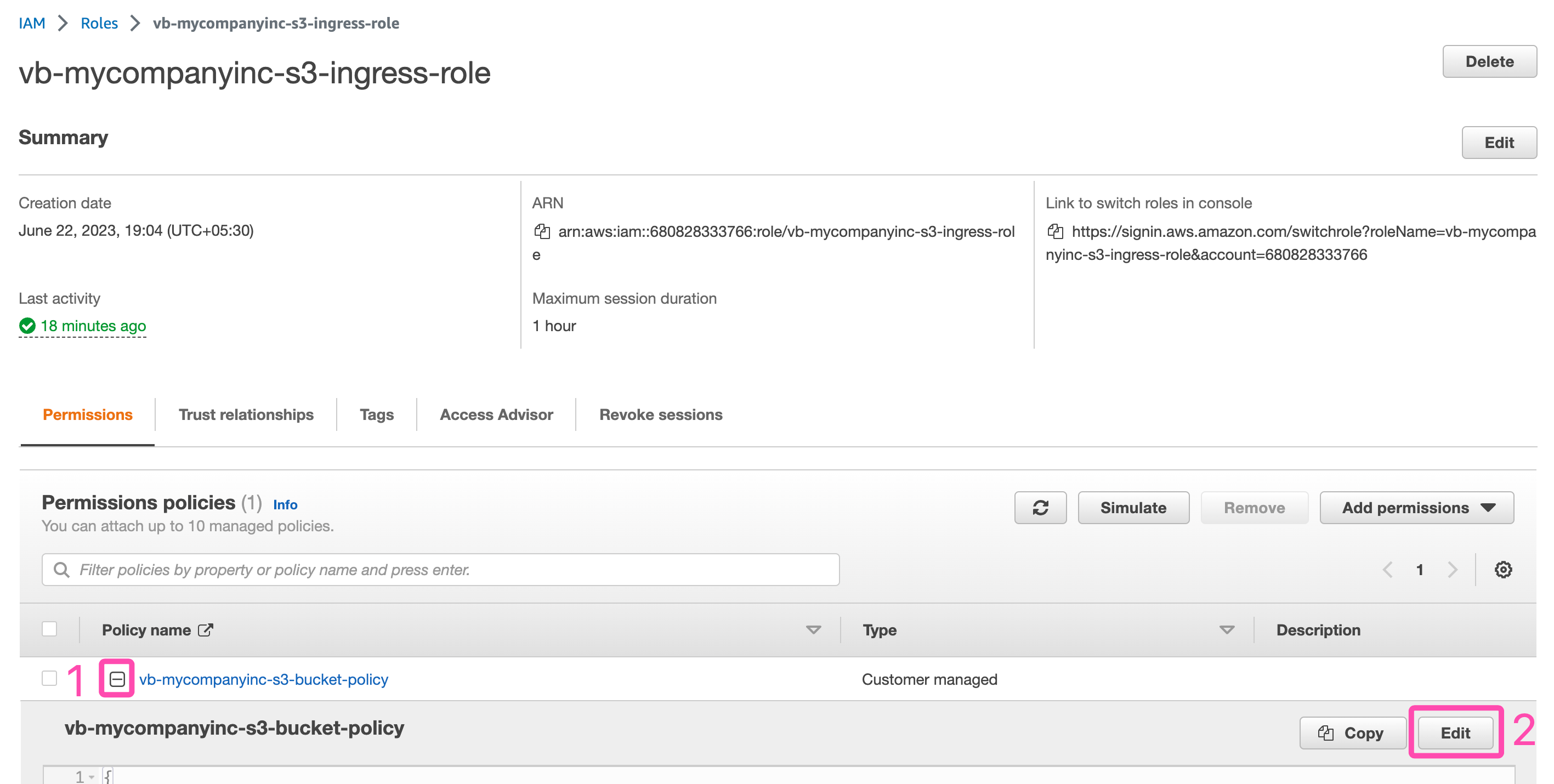Viewport: 1554px width, 784px height.
Task: Copy the role ARN with the copy icon
Action: (x=542, y=231)
